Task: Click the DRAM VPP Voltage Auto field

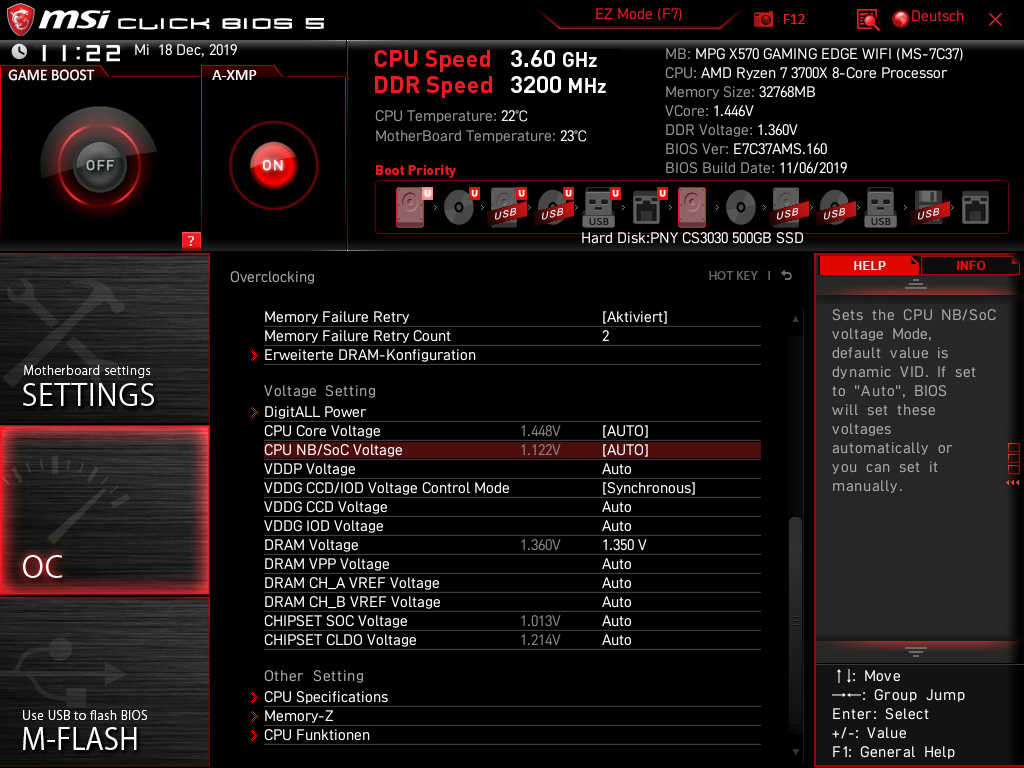Action: (616, 564)
